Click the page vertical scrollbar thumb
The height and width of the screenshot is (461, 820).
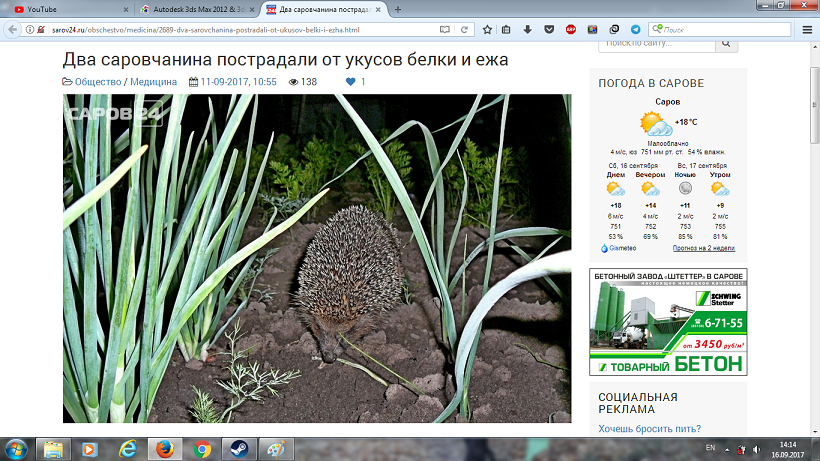pos(814,105)
